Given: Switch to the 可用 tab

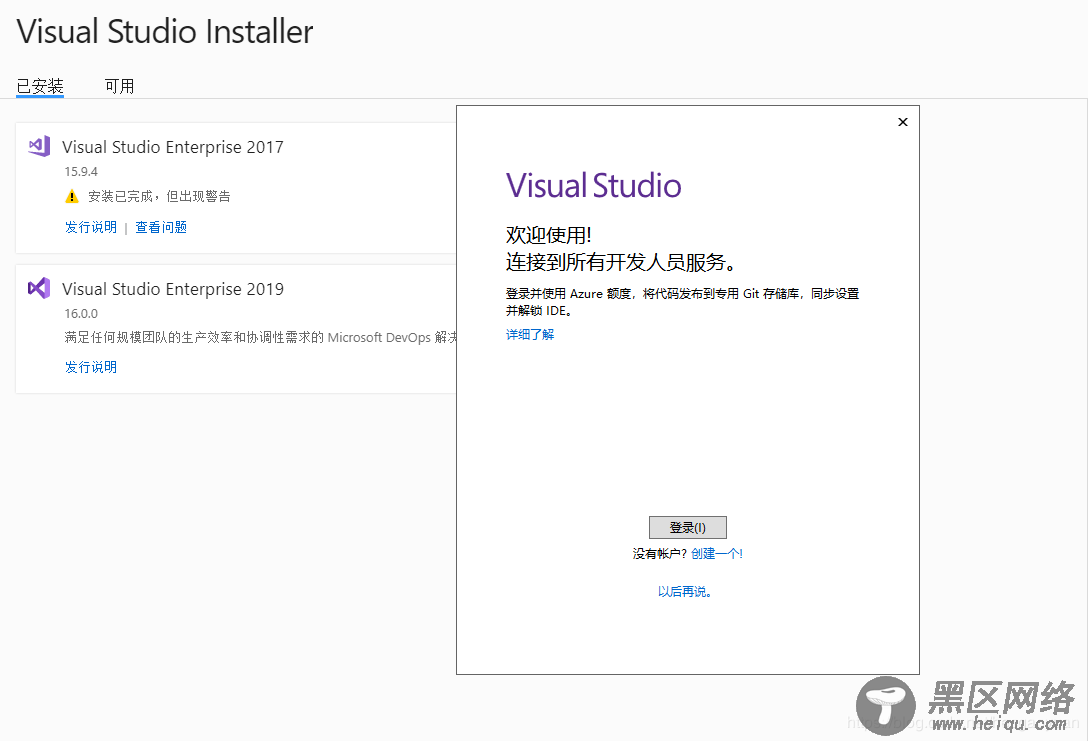Looking at the screenshot, I should pos(119,86).
